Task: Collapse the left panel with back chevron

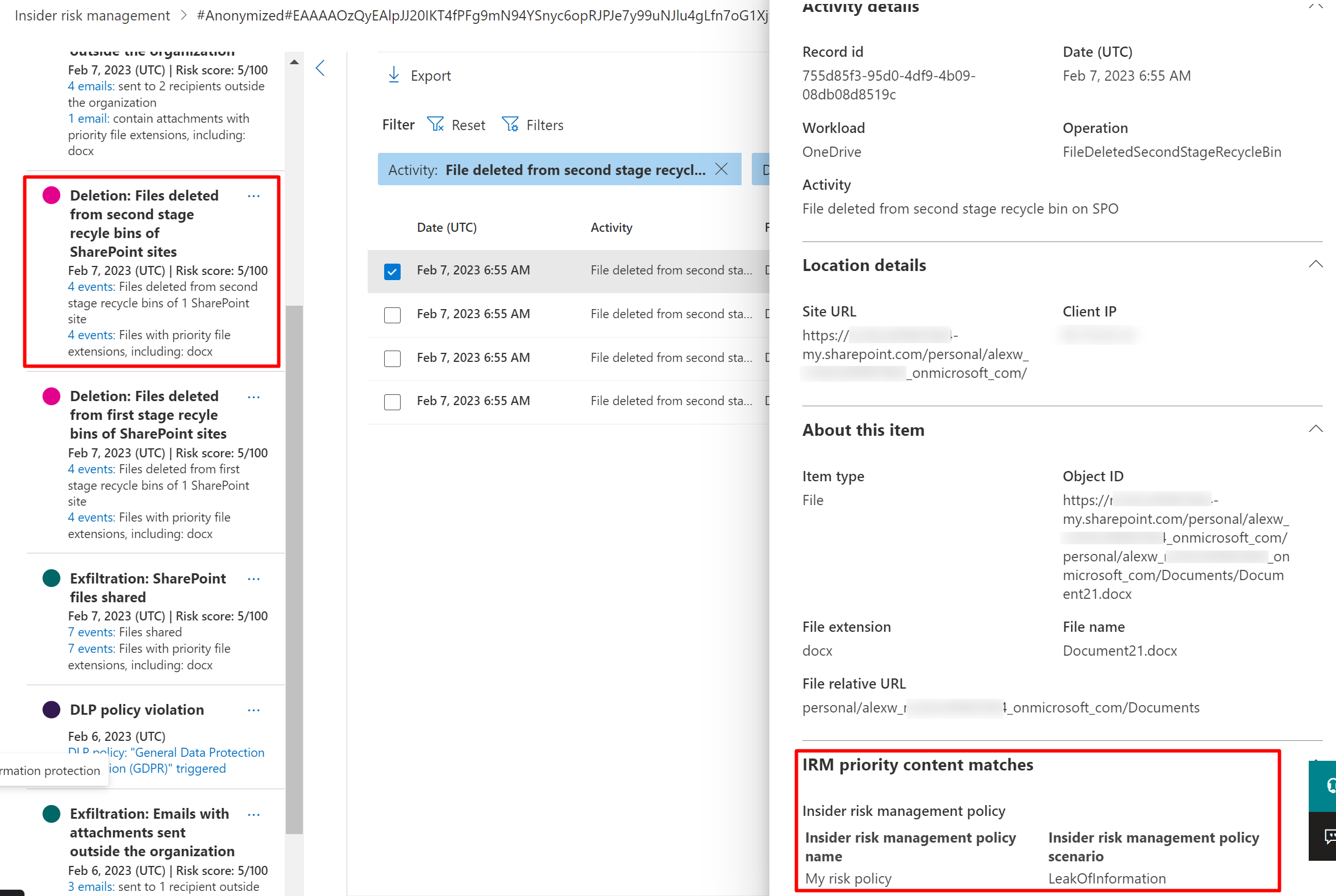Action: (x=321, y=69)
